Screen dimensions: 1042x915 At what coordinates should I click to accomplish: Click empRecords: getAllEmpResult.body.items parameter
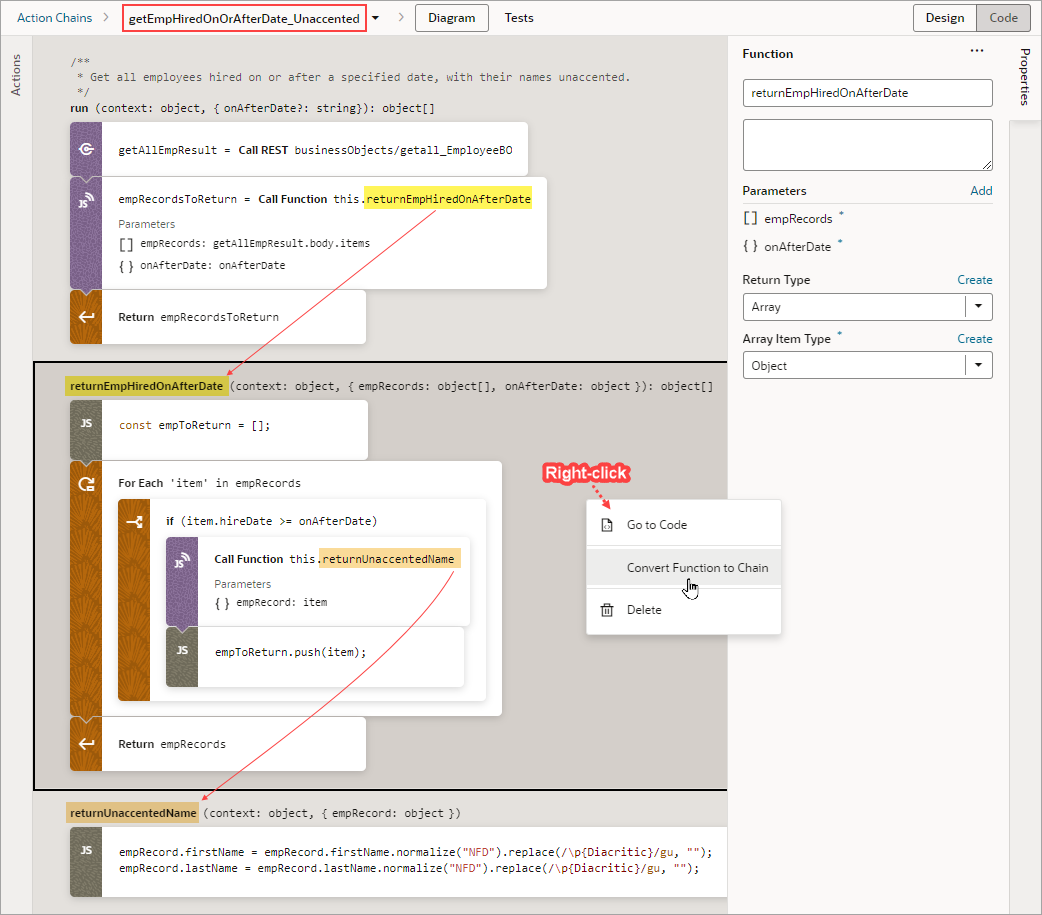tap(245, 243)
